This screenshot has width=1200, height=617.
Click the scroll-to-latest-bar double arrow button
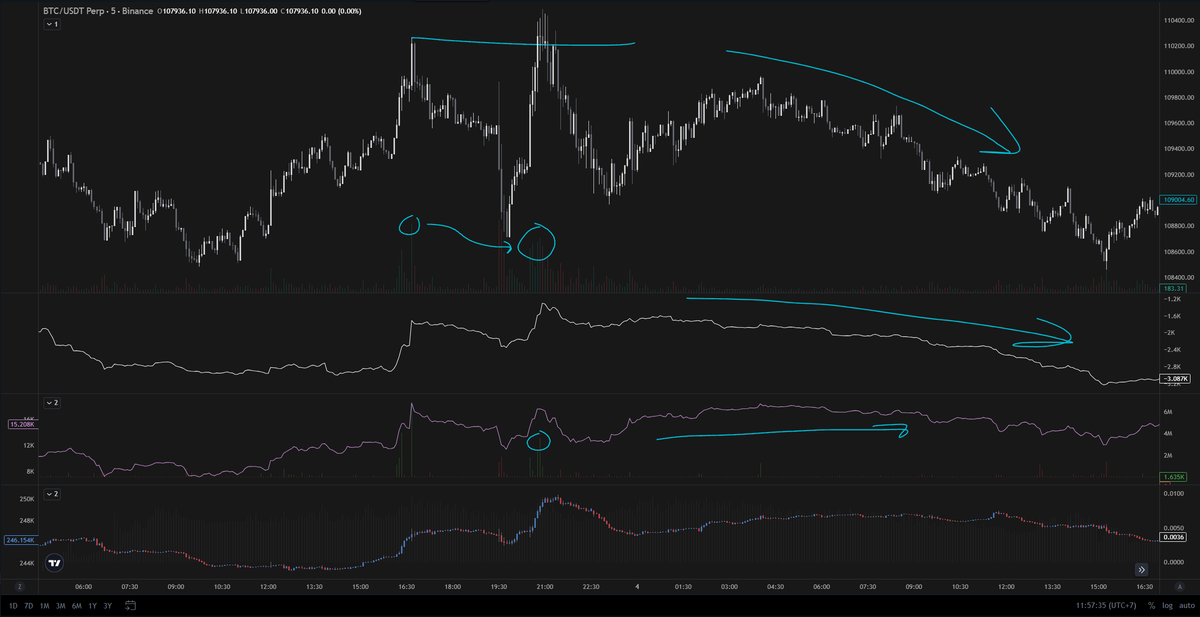click(x=1142, y=568)
